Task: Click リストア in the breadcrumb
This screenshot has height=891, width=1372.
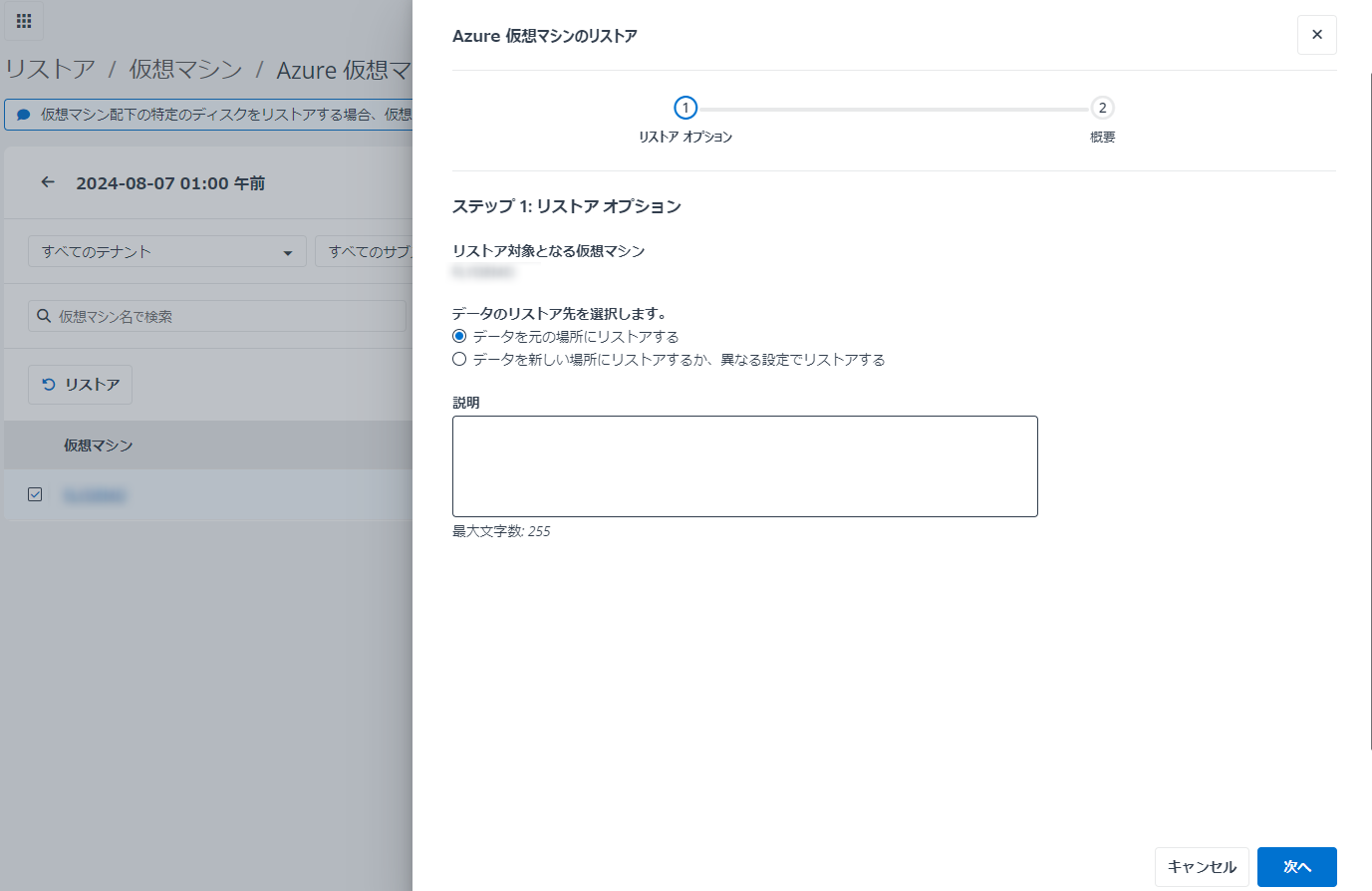Action: coord(50,70)
